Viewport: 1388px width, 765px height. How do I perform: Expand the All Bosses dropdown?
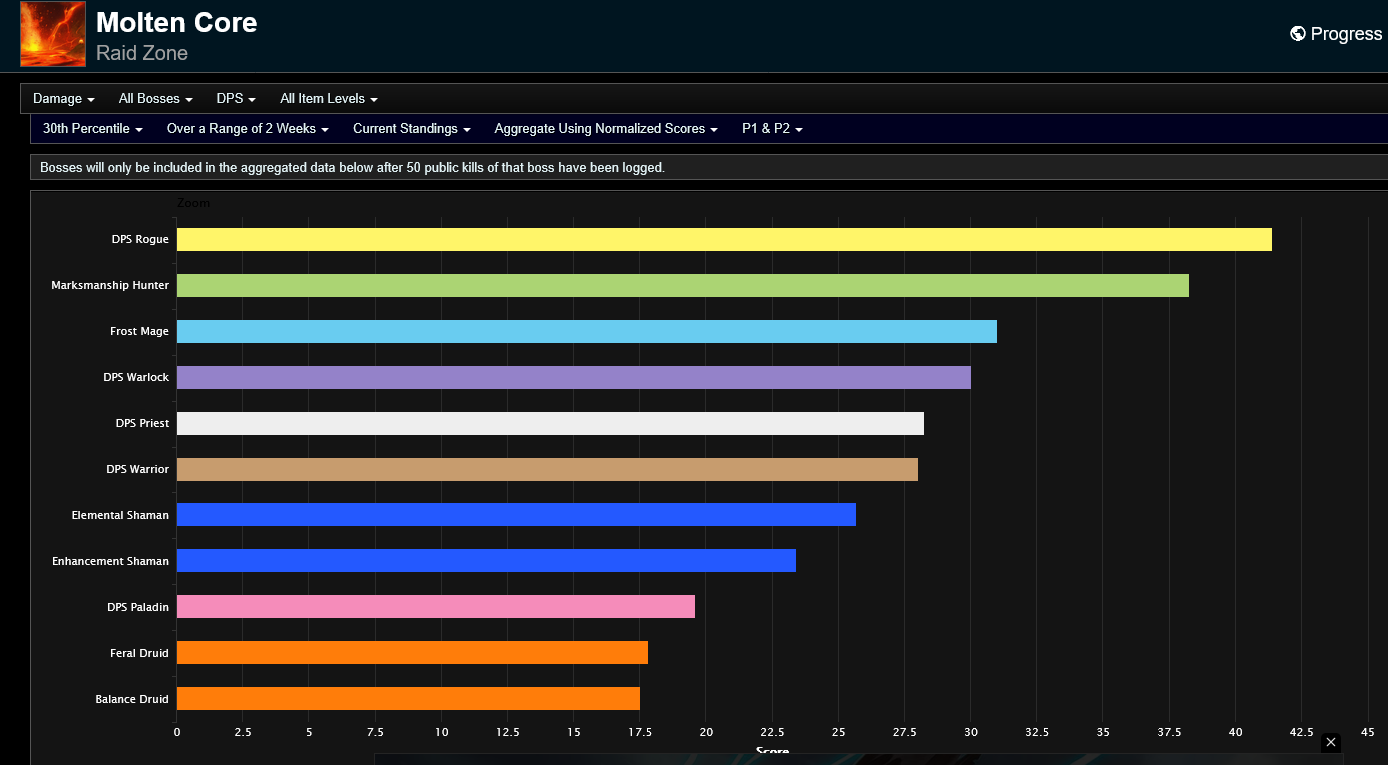click(x=156, y=99)
